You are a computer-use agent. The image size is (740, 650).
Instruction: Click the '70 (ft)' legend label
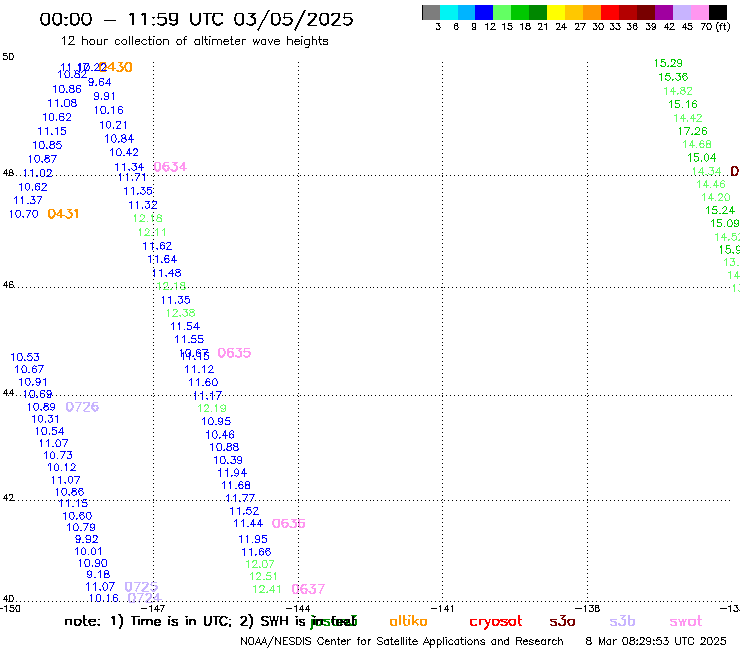(x=715, y=26)
